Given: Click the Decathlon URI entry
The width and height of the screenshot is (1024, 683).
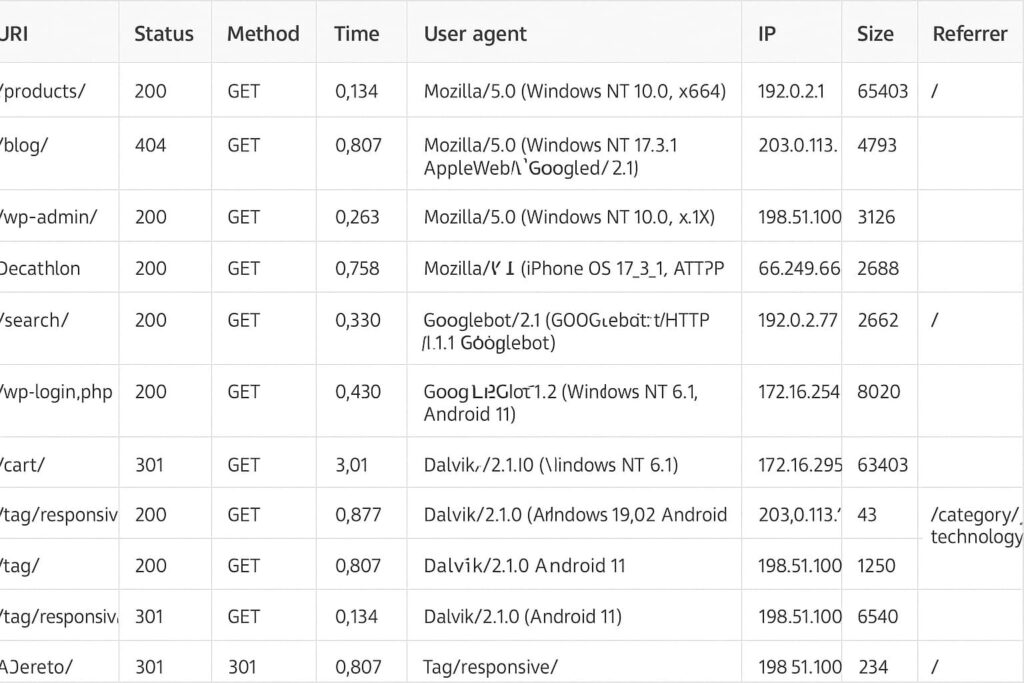Looking at the screenshot, I should 41,268.
